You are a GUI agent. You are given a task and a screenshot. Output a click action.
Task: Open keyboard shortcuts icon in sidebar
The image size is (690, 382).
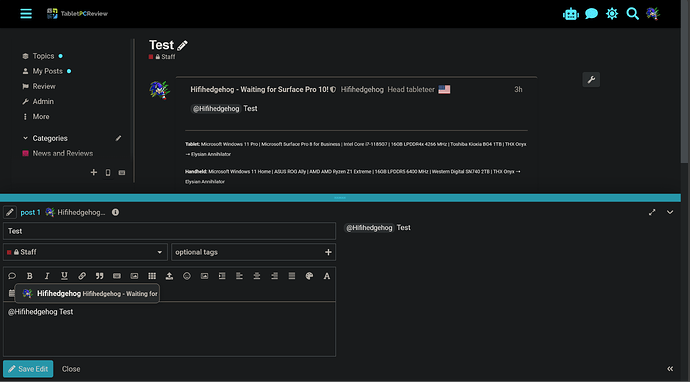(122, 173)
